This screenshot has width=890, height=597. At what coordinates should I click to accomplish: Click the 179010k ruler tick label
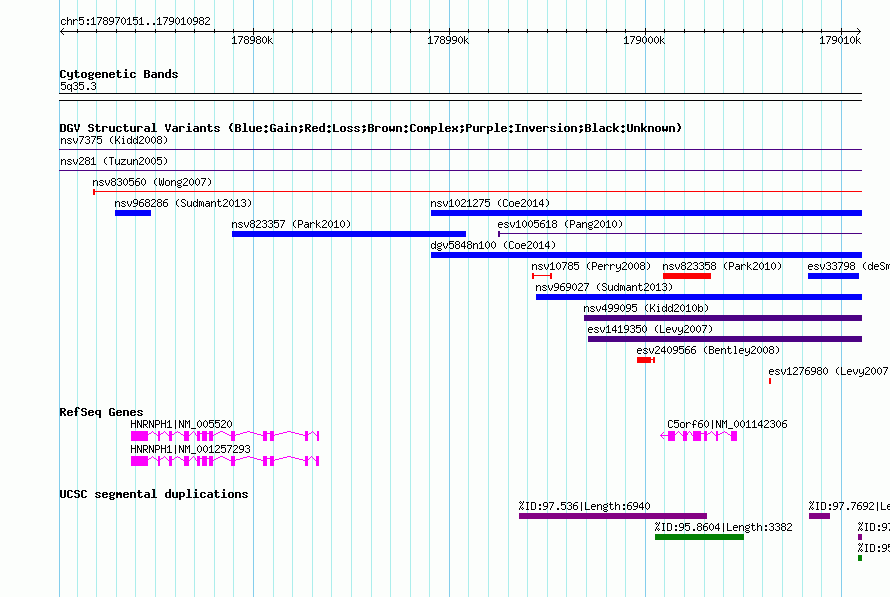(840, 40)
